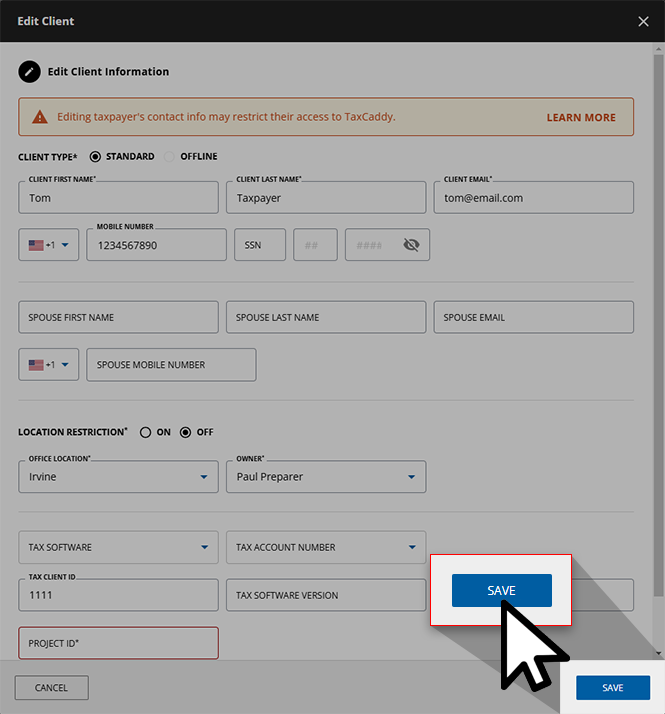Viewport: 665px width, 714px height.
Task: Toggle SSN visibility with the eye icon
Action: pos(411,245)
